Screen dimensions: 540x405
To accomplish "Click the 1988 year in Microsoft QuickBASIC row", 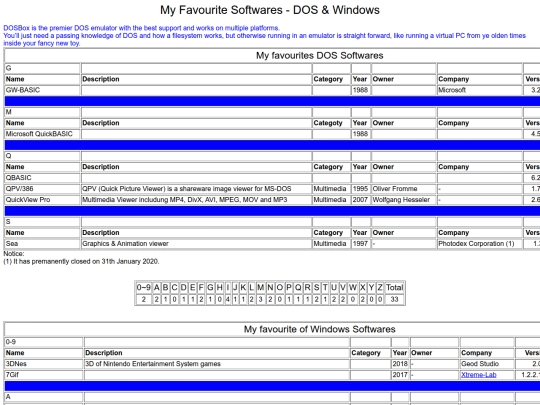I will point(361,134).
